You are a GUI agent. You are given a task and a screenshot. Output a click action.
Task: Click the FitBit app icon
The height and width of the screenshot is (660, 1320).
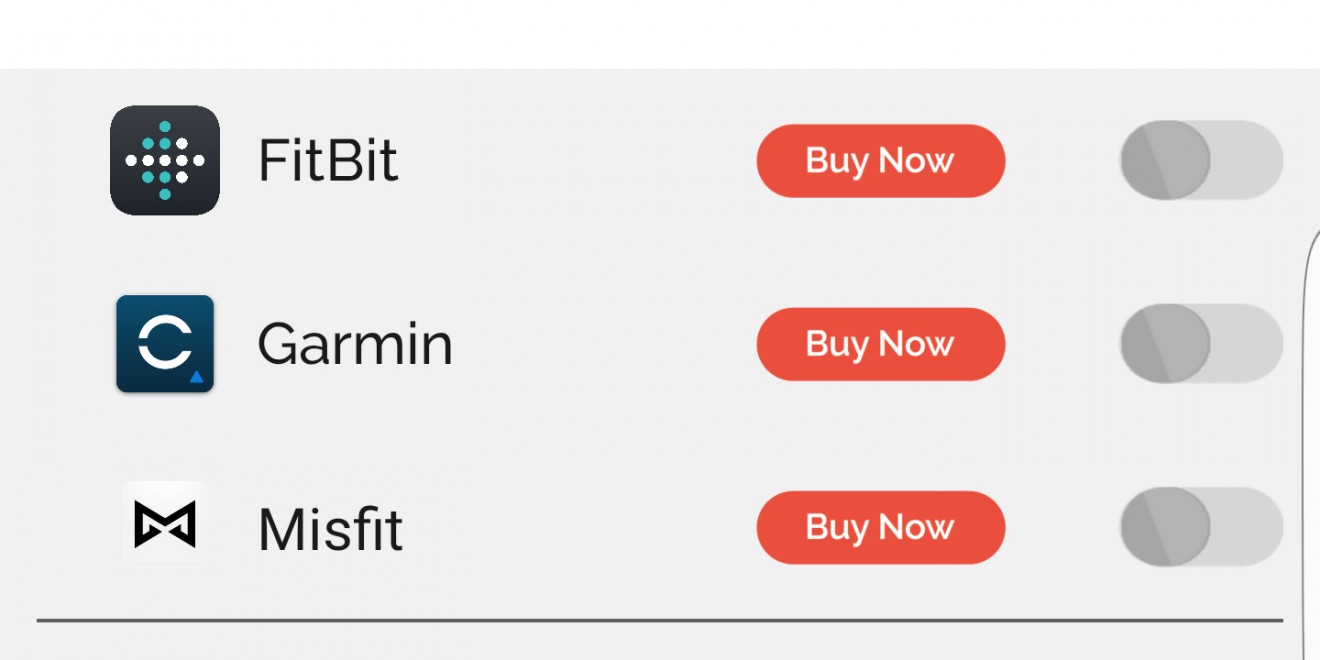pos(165,160)
